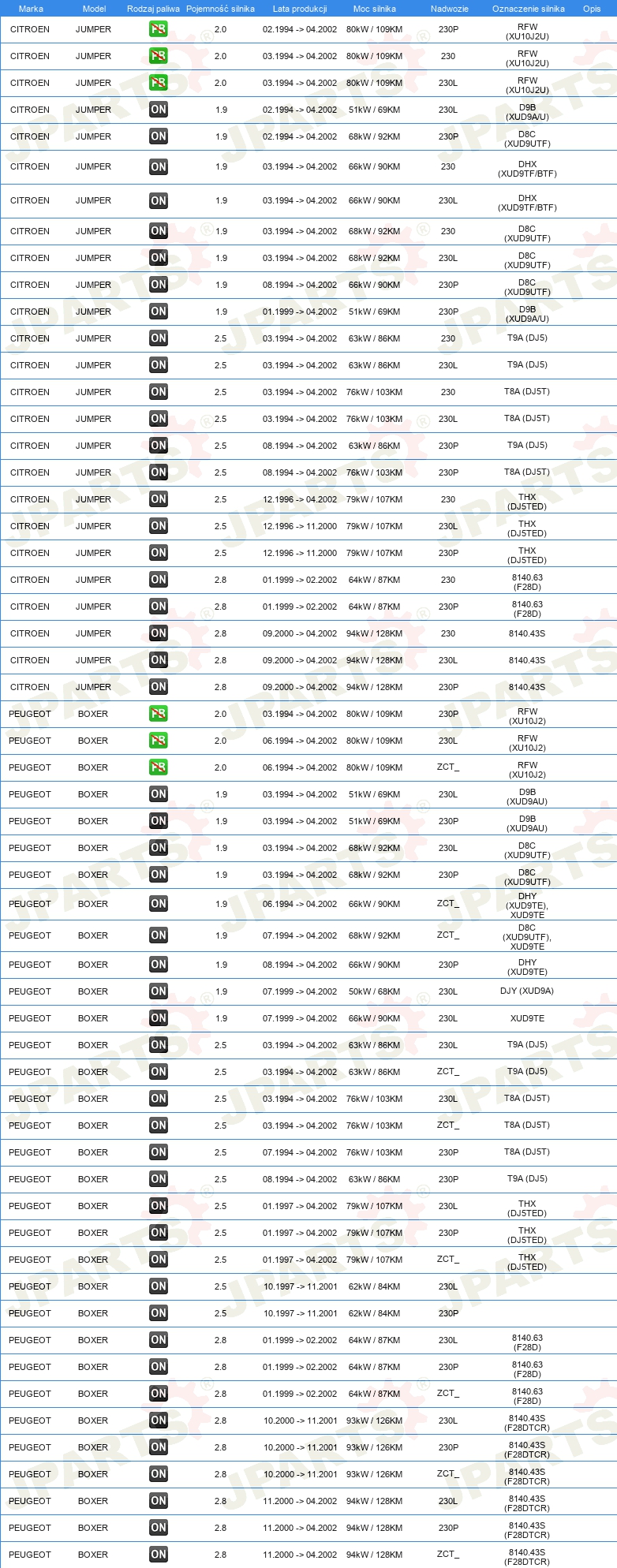Viewport: 617px width, 1568px height.
Task: Click ON icon in Peugeot 51kW 230L D9B row
Action: [159, 794]
